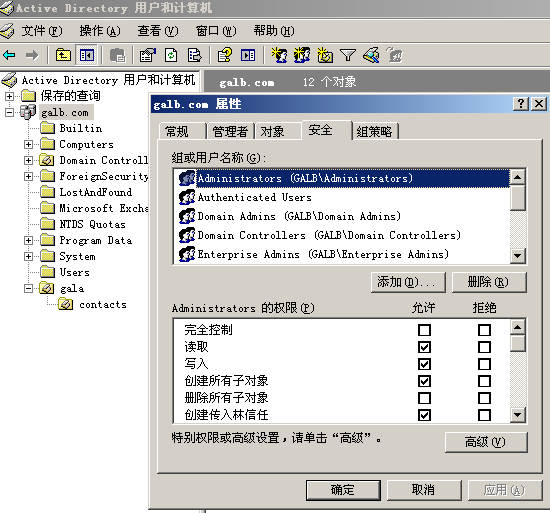The height and width of the screenshot is (513, 550).
Task: Click the Find objects toolbar icon
Action: (x=371, y=55)
